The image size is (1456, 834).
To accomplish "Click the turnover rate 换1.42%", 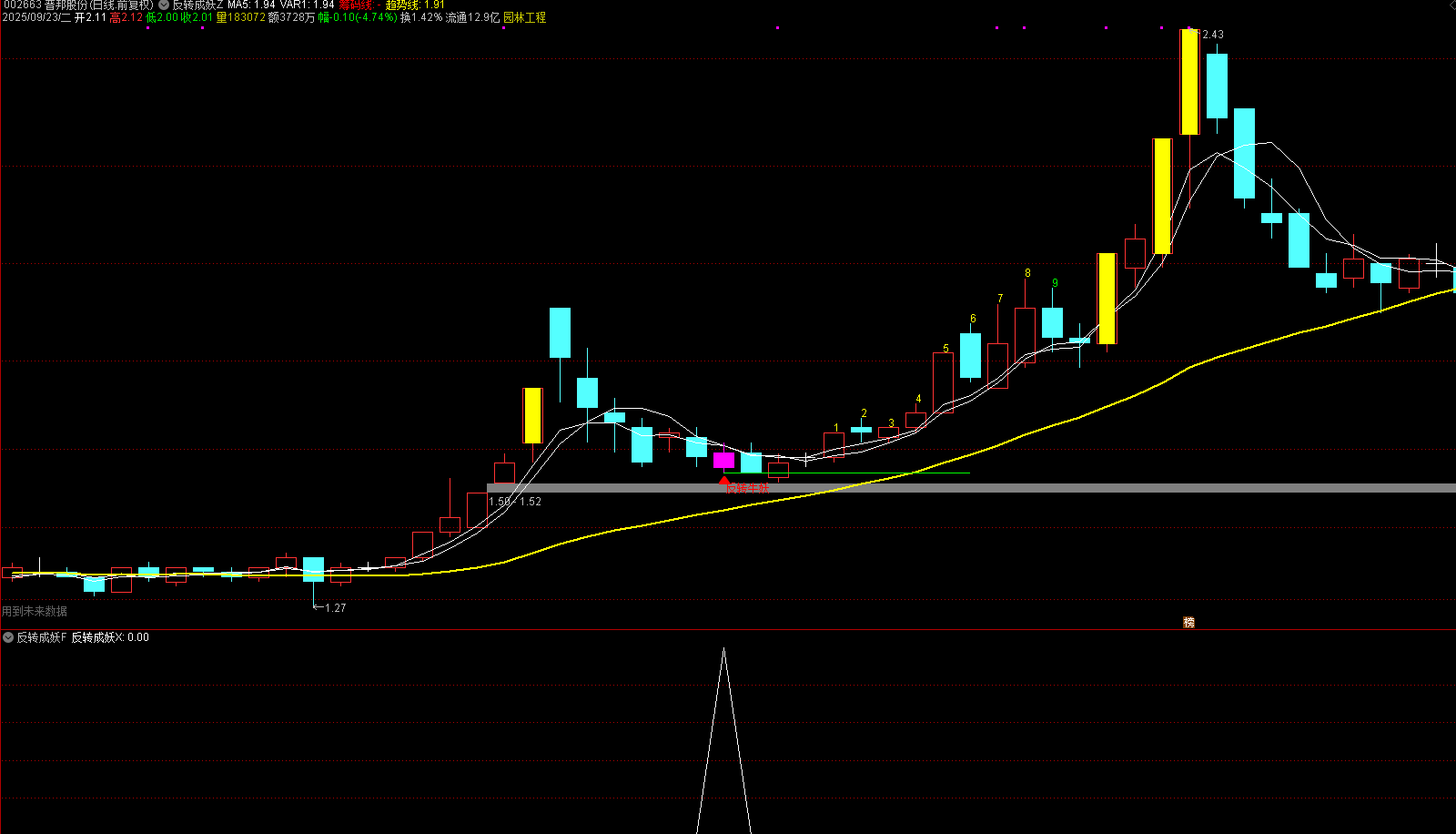I will 421,17.
